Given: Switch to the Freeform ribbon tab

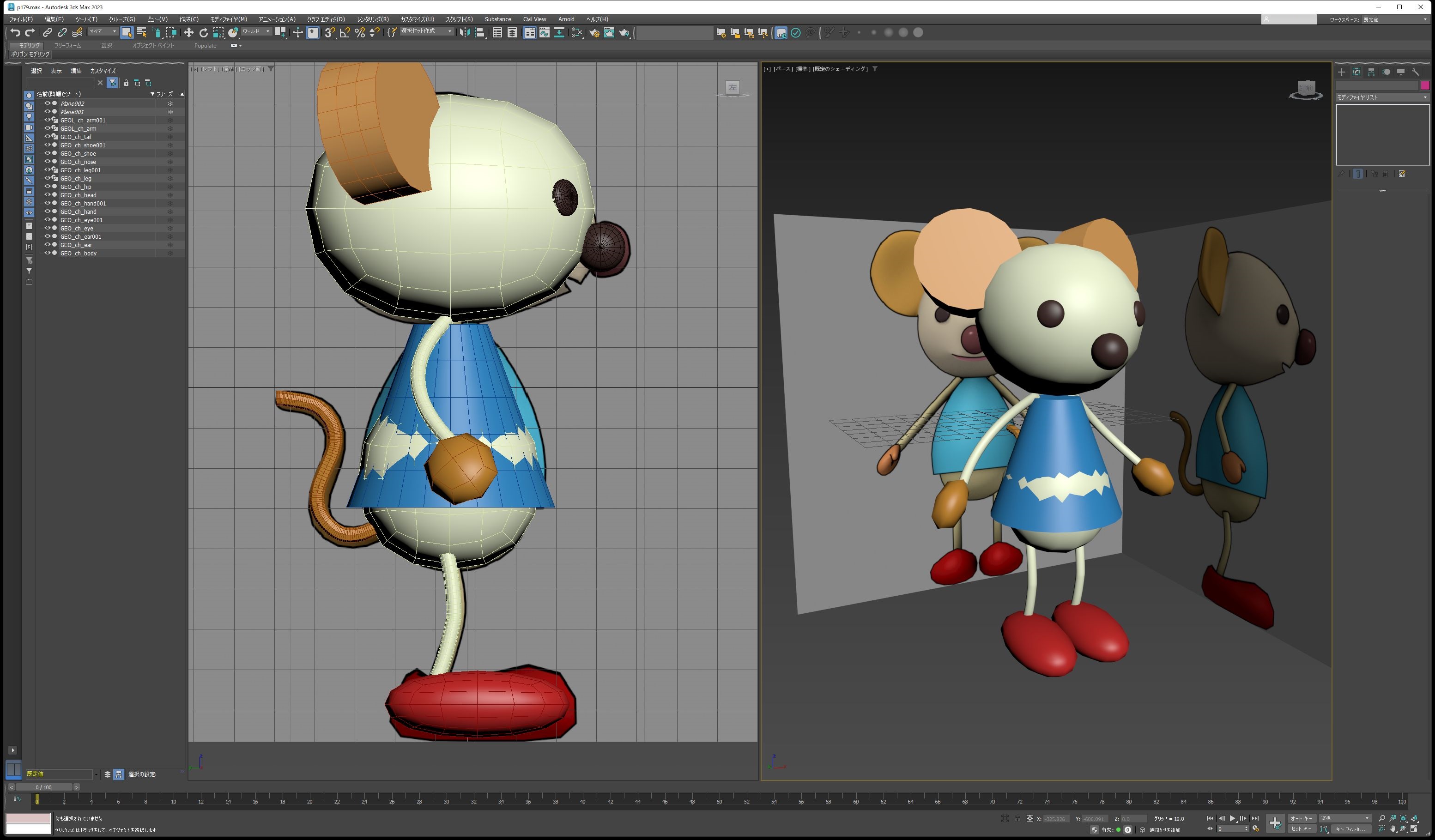Looking at the screenshot, I should tap(68, 46).
